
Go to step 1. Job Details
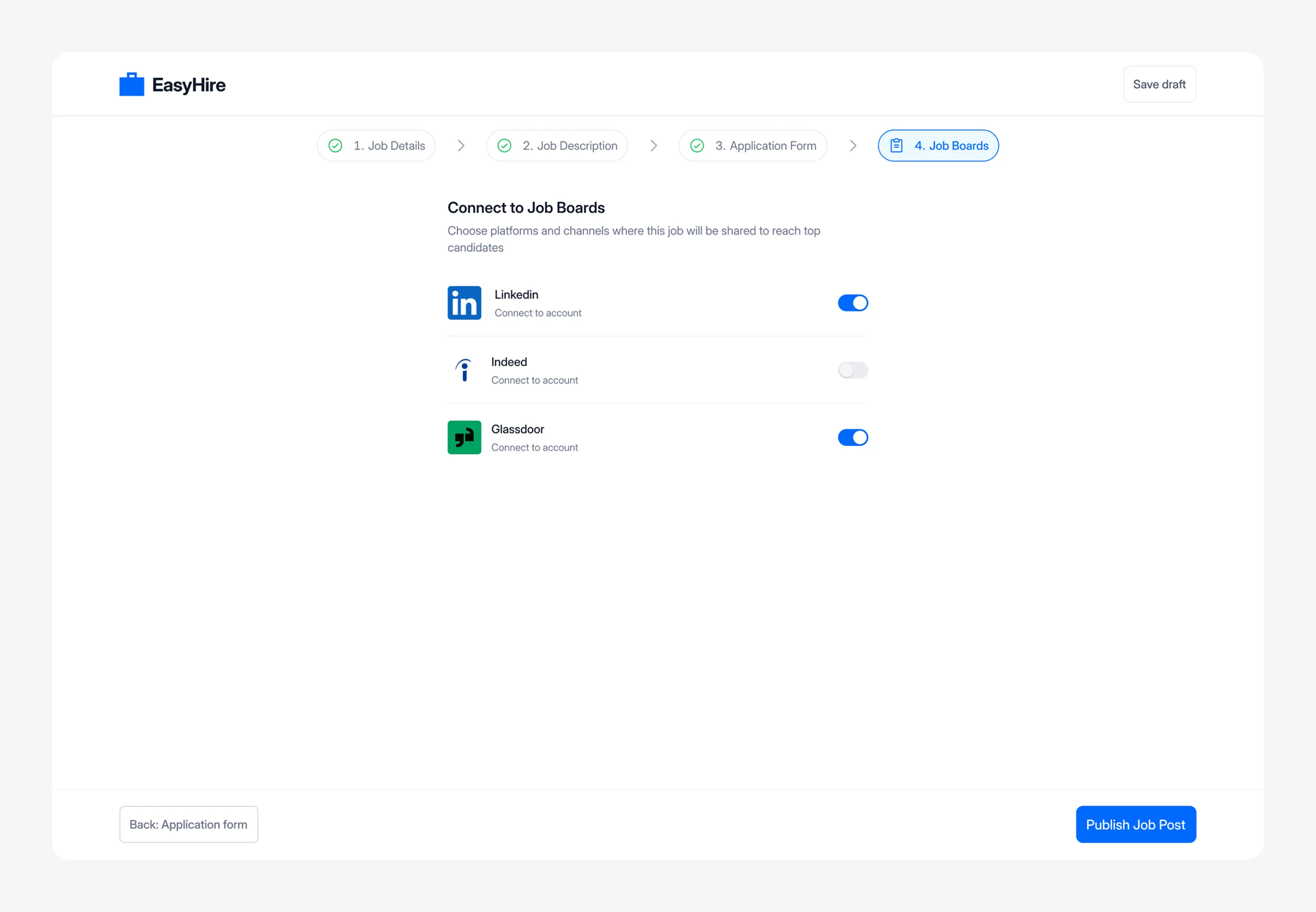(376, 146)
